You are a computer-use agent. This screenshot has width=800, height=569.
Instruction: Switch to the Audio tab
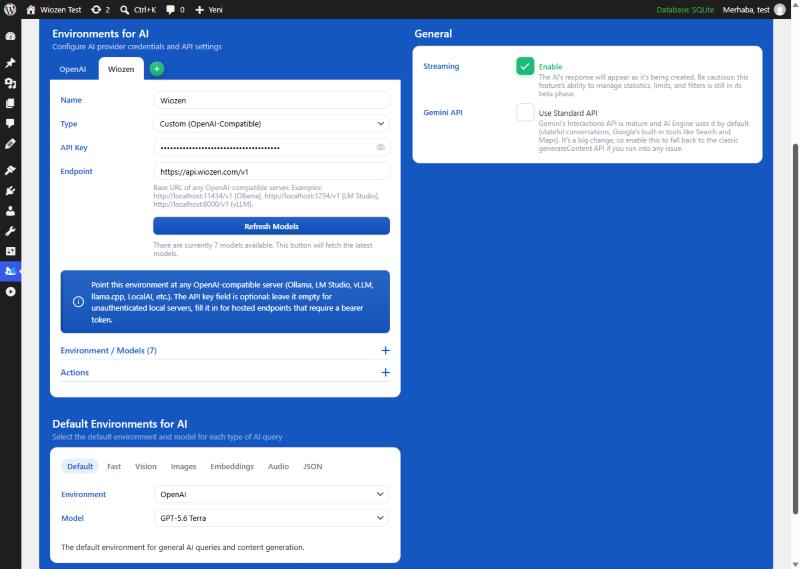click(x=278, y=466)
